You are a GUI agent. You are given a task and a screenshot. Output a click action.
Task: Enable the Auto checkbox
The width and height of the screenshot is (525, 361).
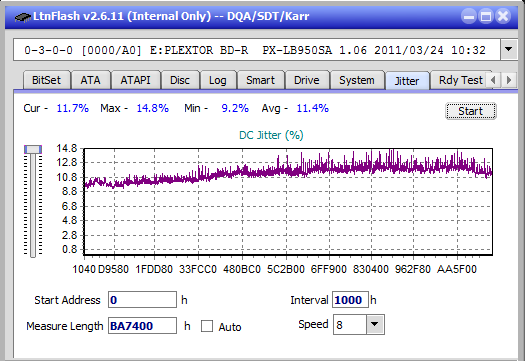(207, 326)
